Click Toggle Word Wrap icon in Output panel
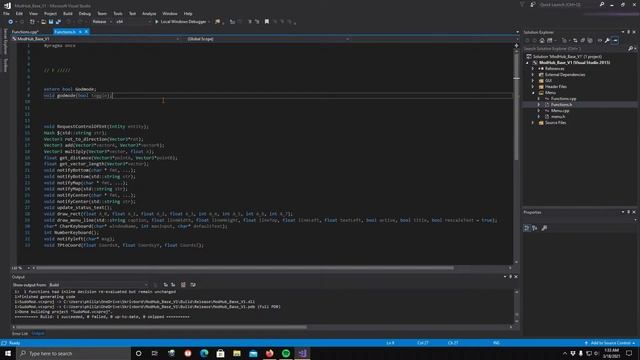The image size is (640, 360). tap(193, 285)
